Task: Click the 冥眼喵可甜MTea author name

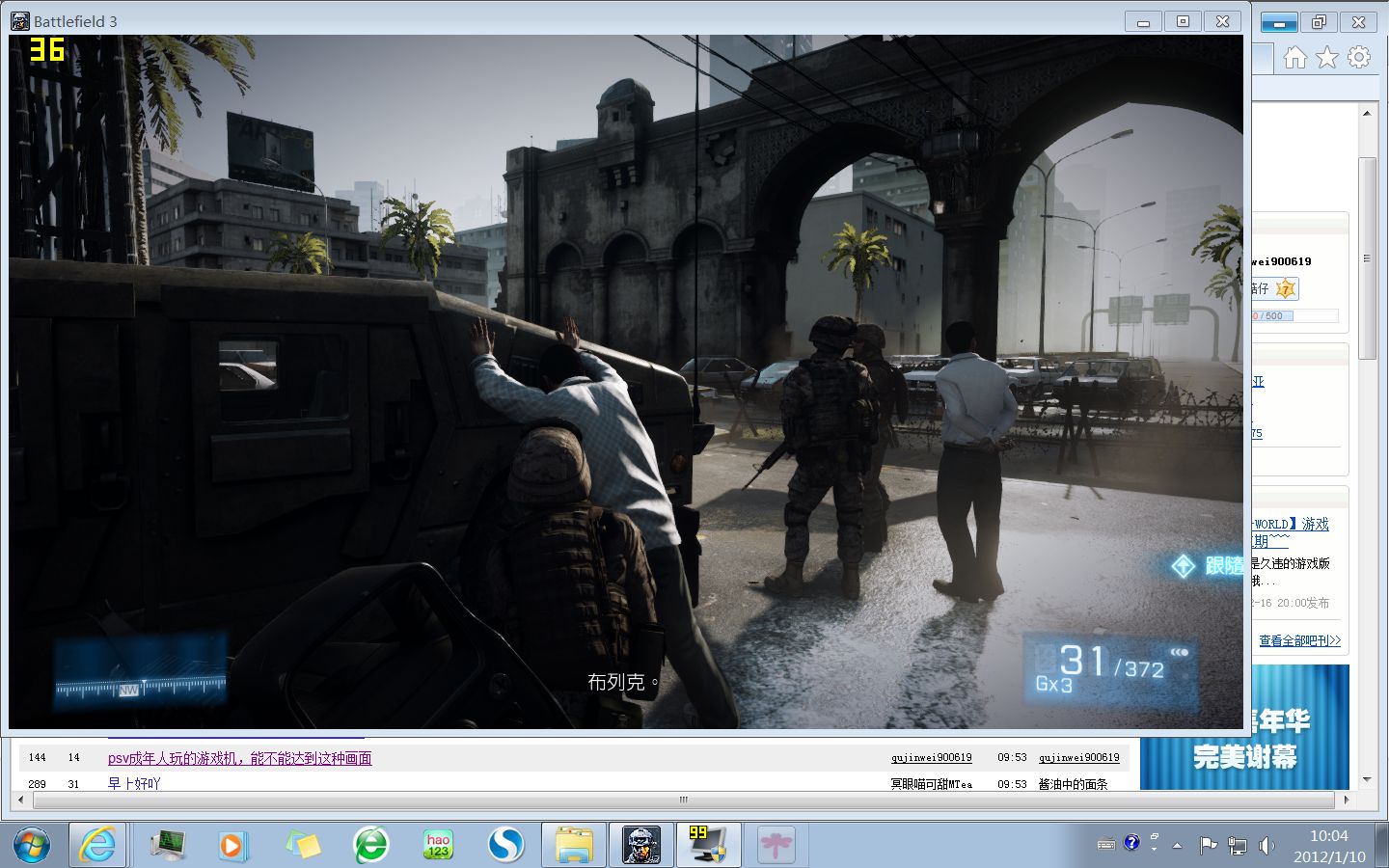Action: click(x=932, y=784)
